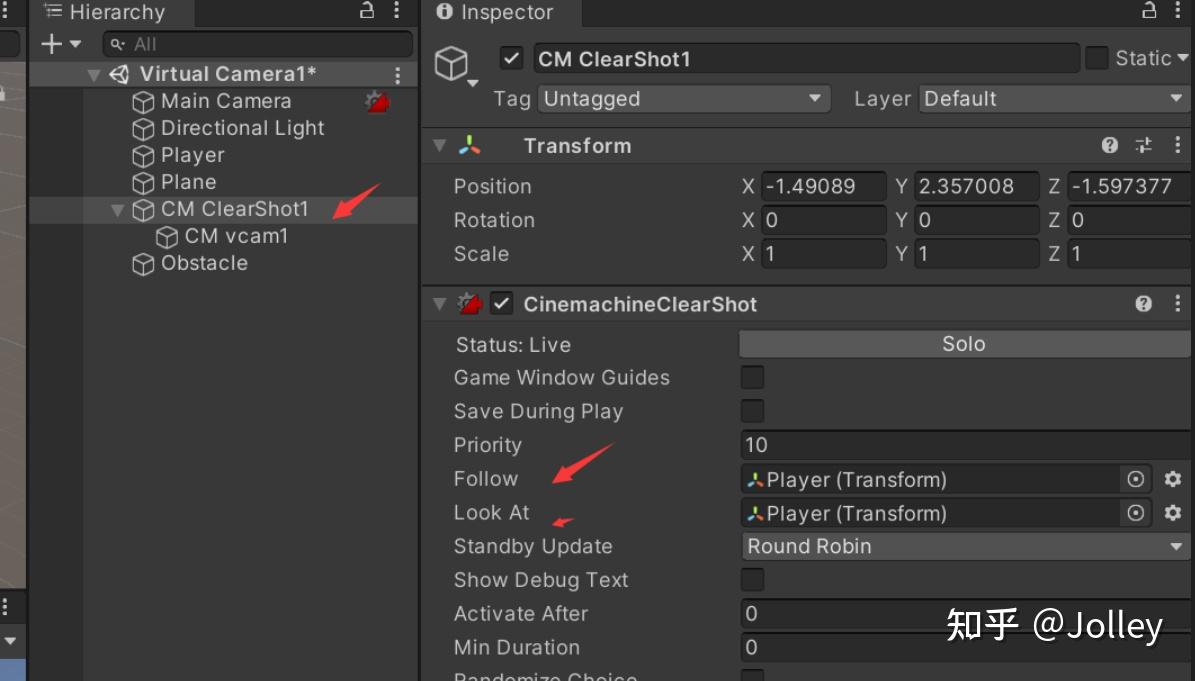Switch to the Inspector tab
The image size is (1195, 681).
[x=499, y=13]
